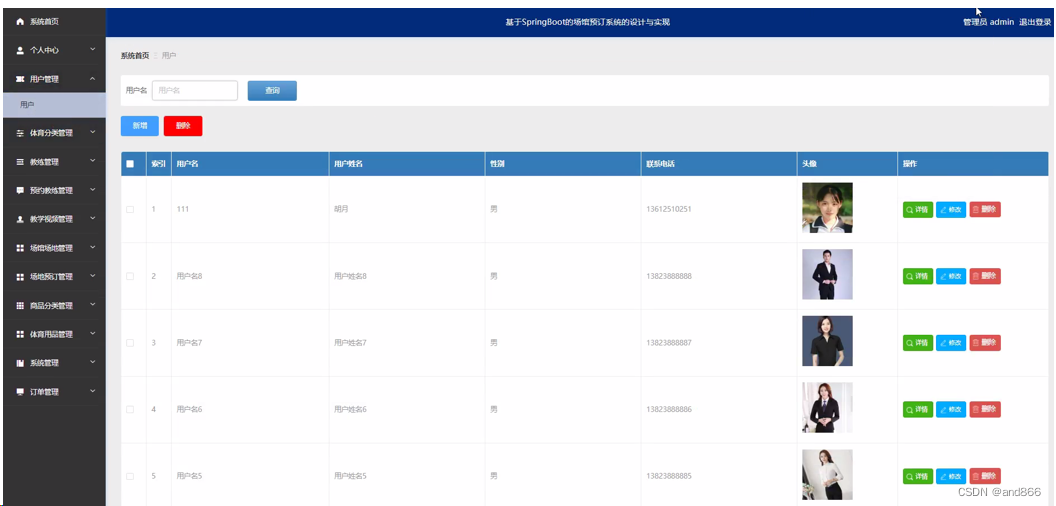Click the phone number 13823888887

669,343
